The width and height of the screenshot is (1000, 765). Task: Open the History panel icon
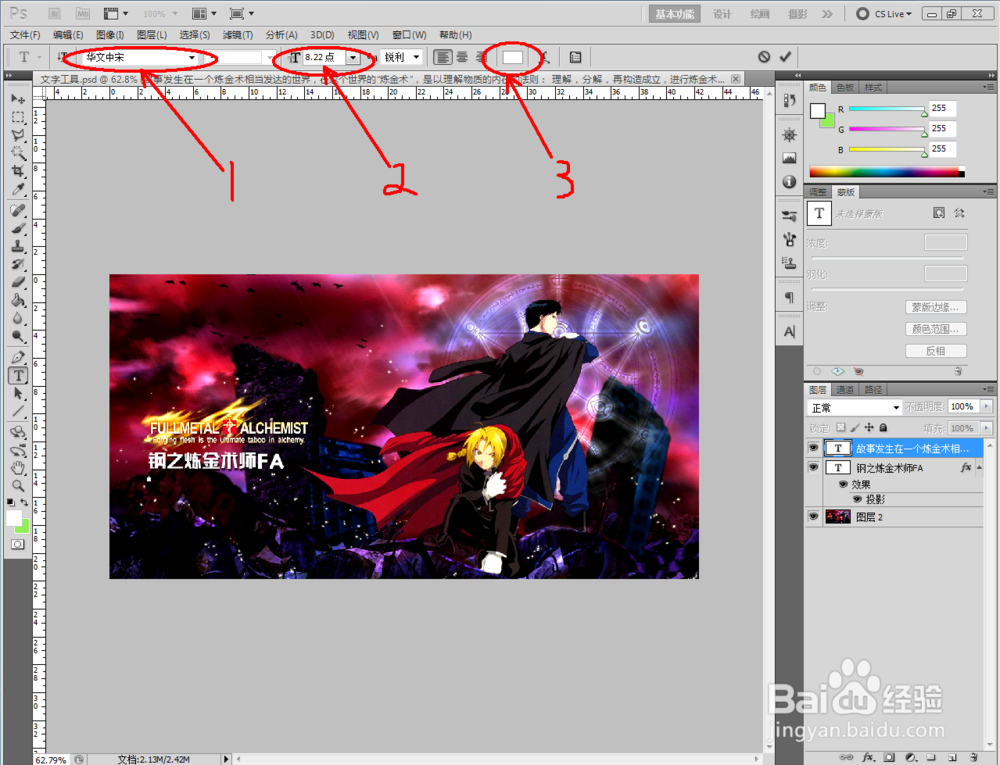pyautogui.click(x=790, y=101)
